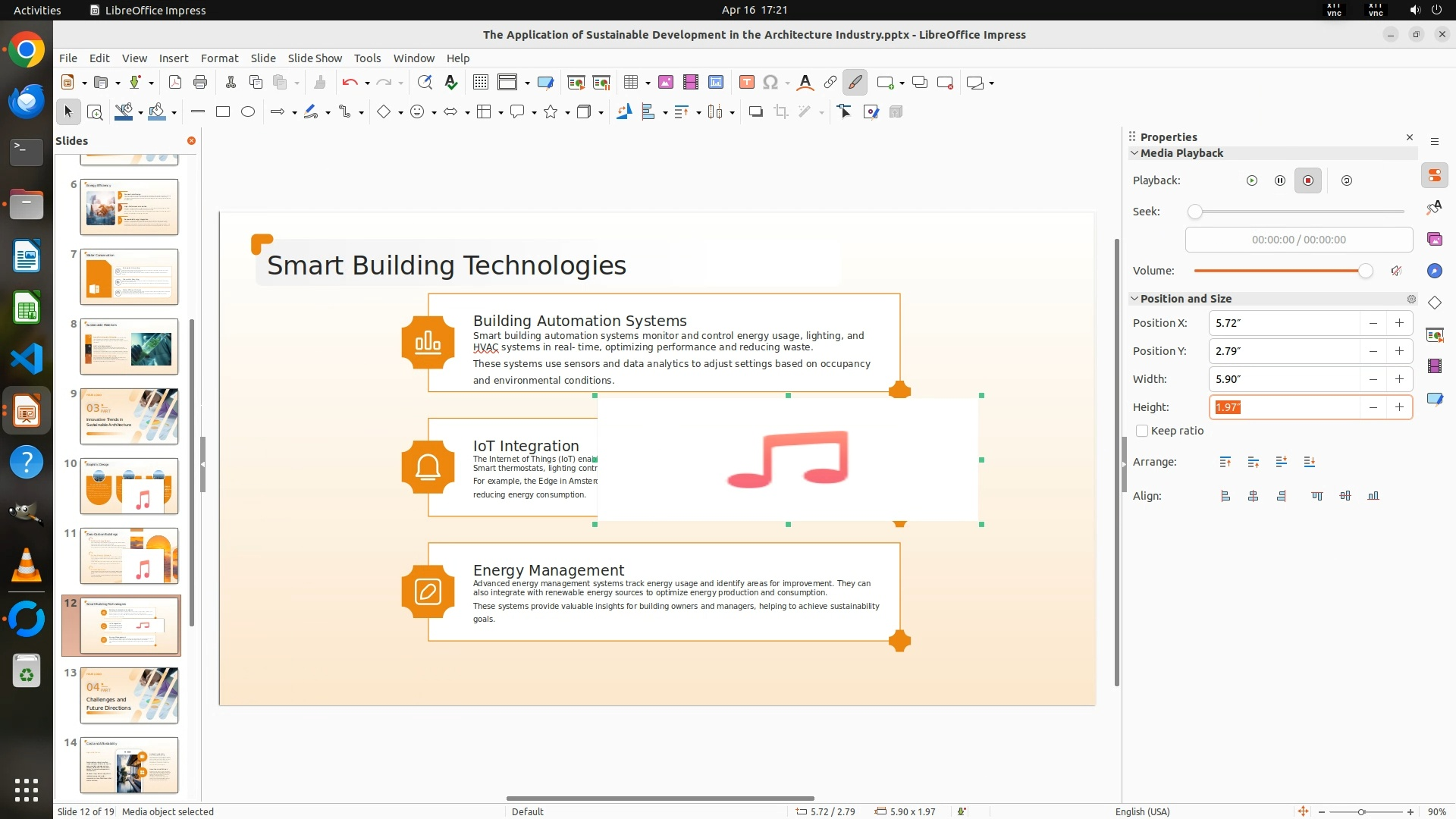Select the Ellipse drawing tool

tap(248, 112)
